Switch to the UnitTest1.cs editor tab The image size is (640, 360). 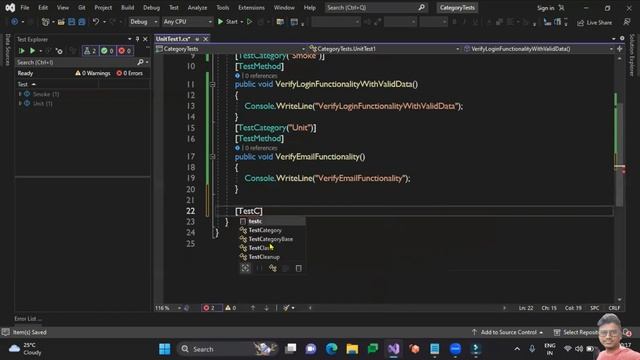pyautogui.click(x=173, y=39)
